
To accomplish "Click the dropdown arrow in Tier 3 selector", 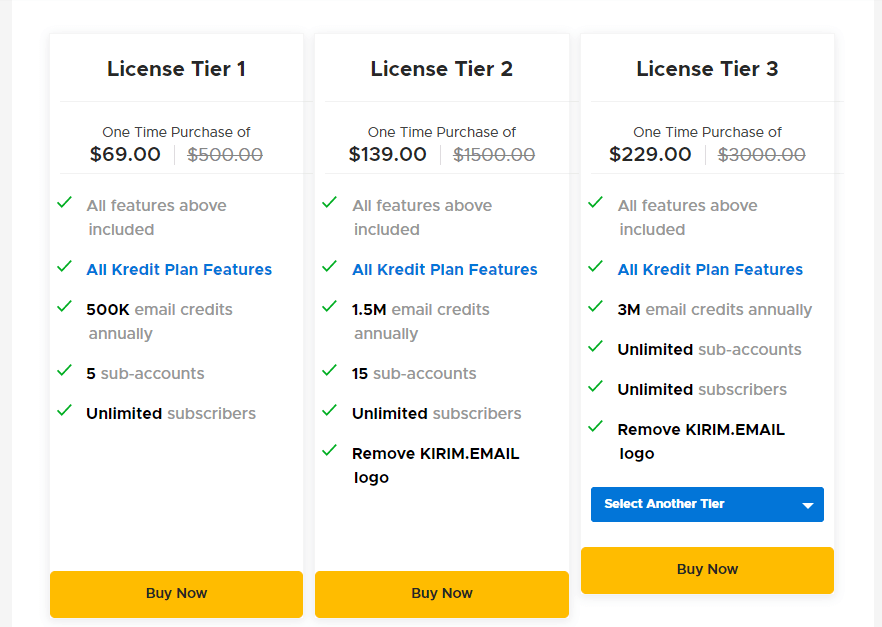I will pos(807,505).
